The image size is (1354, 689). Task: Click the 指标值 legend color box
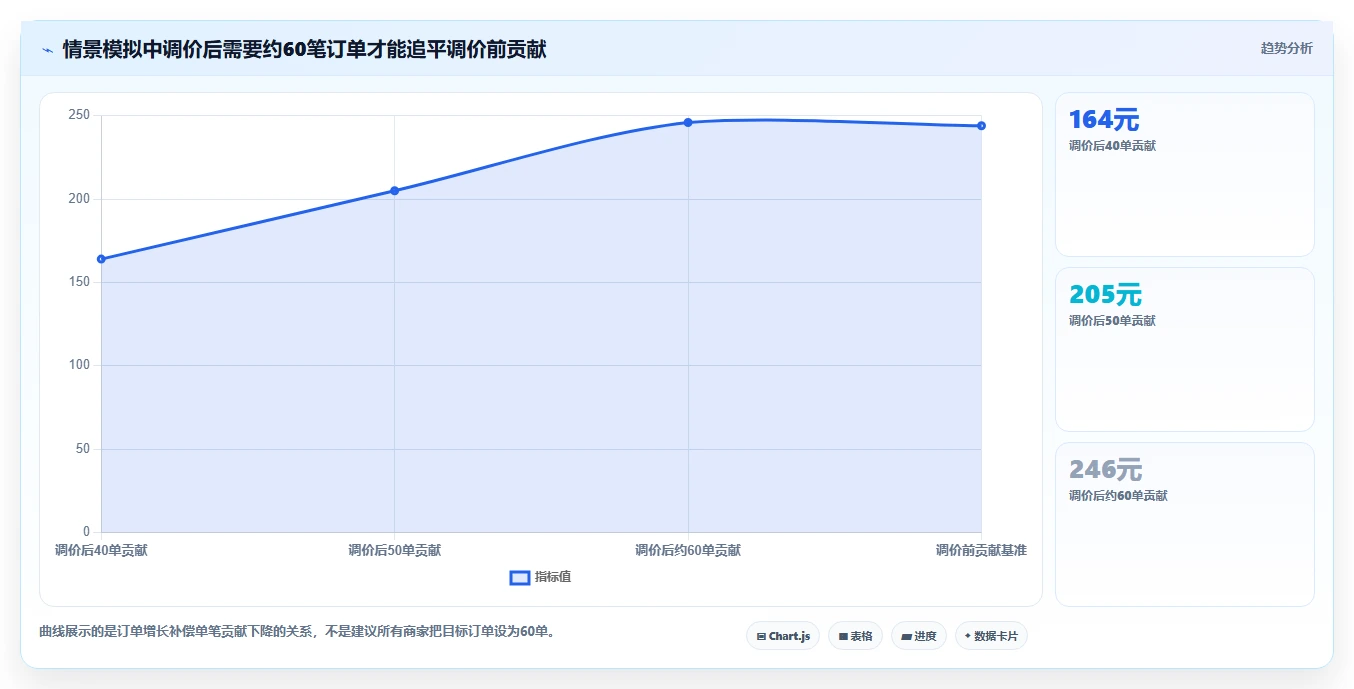click(x=520, y=577)
